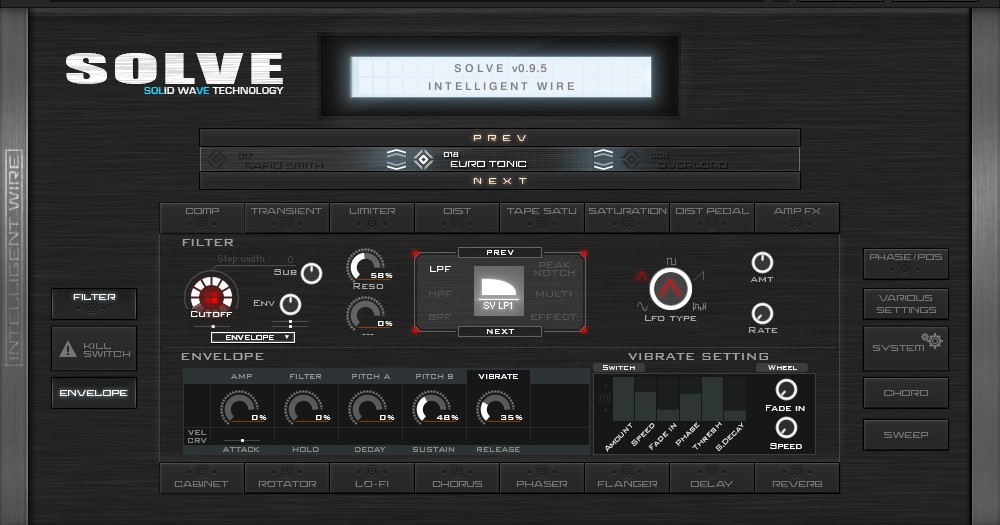This screenshot has width=1000, height=525.
Task: Switch to the Pitch B envelope tab
Action: [434, 377]
